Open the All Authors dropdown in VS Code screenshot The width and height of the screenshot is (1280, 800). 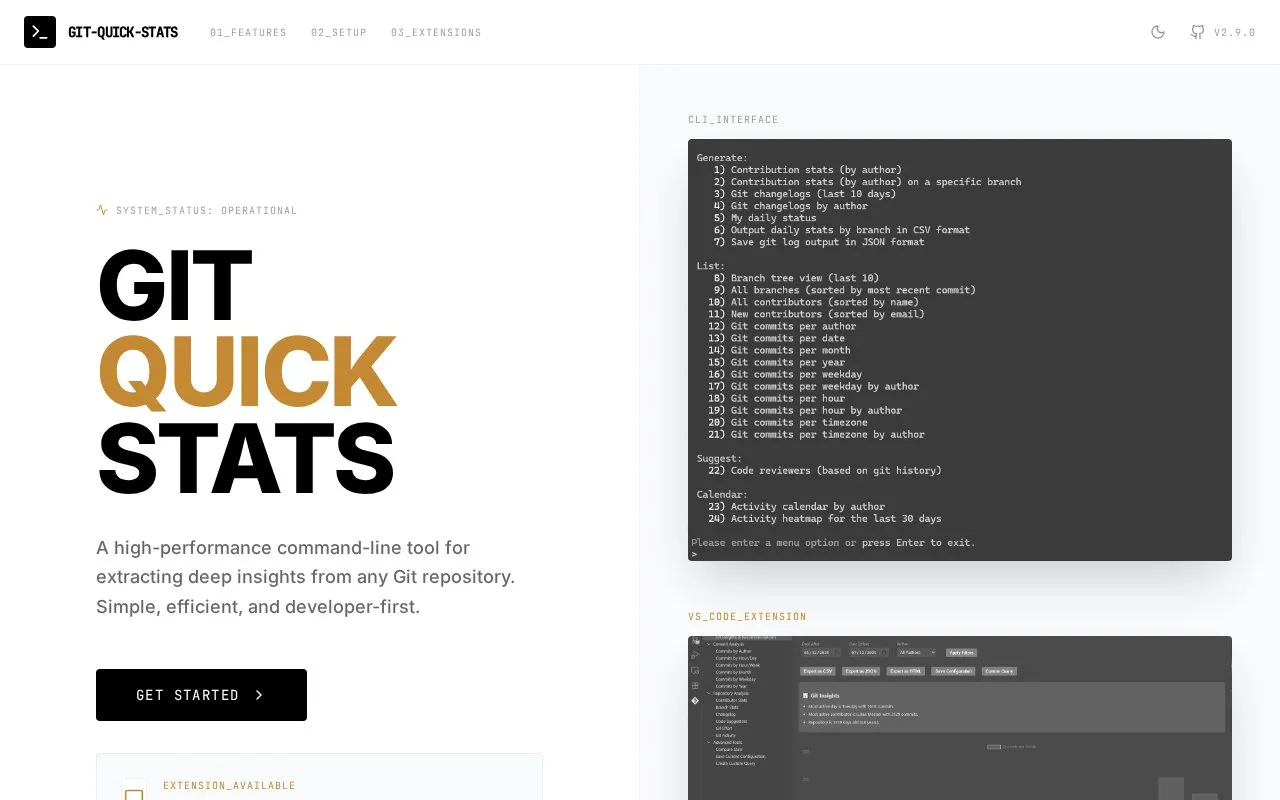(917, 652)
